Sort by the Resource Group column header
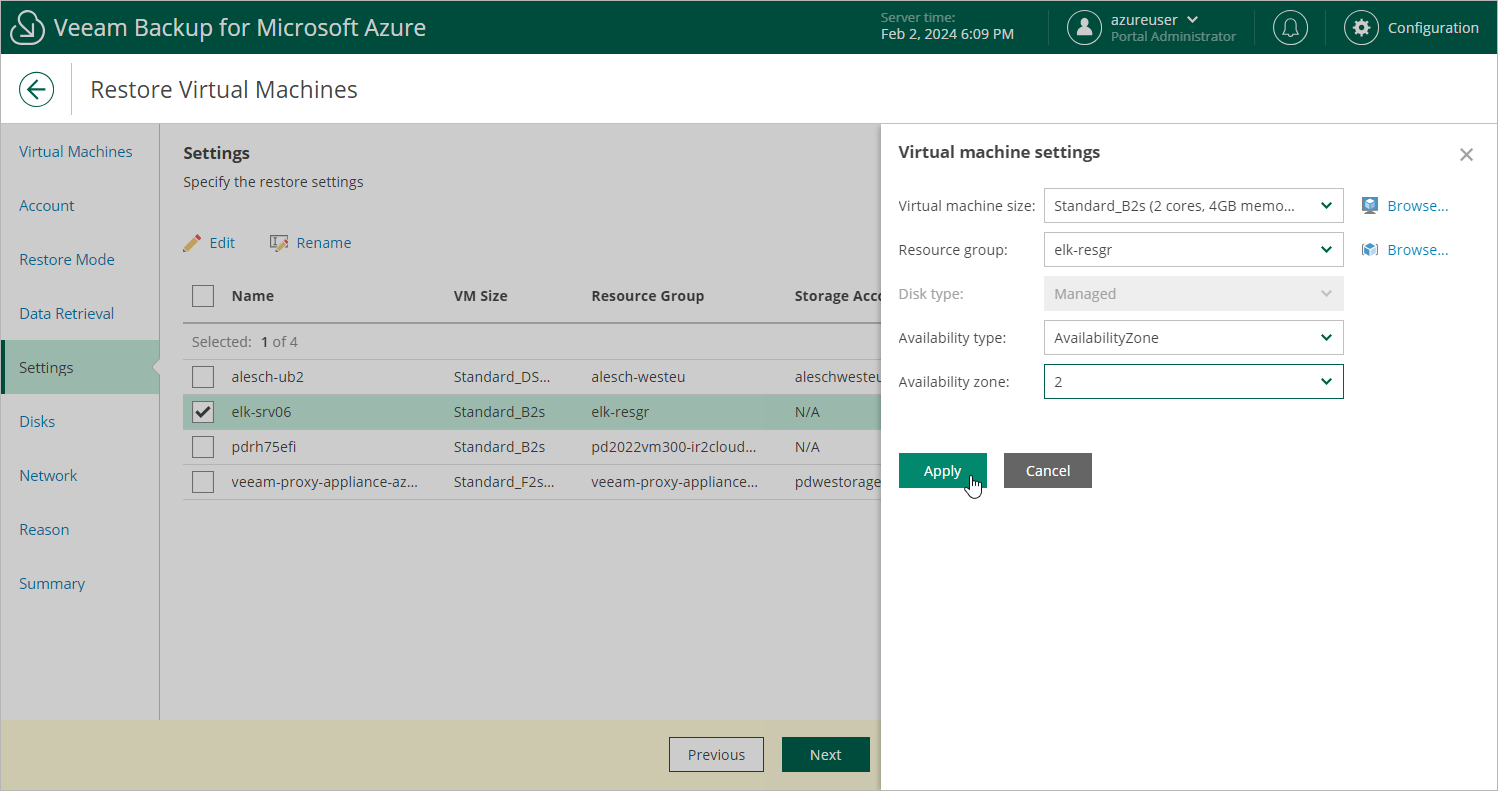 (647, 296)
